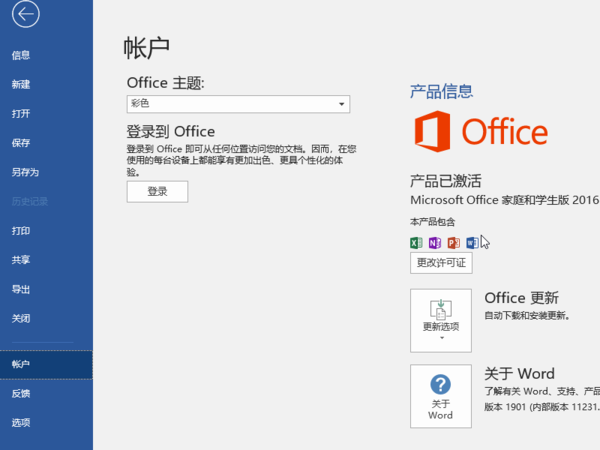Click the 关于 Word heading text
This screenshot has height=450, width=600.
click(519, 373)
